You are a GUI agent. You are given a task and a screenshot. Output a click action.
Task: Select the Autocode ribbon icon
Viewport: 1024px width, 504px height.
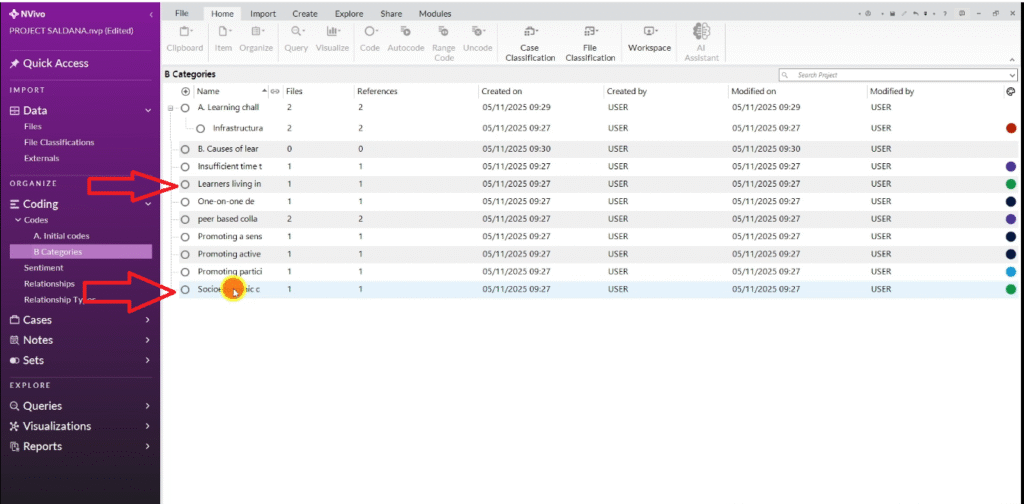pyautogui.click(x=405, y=33)
